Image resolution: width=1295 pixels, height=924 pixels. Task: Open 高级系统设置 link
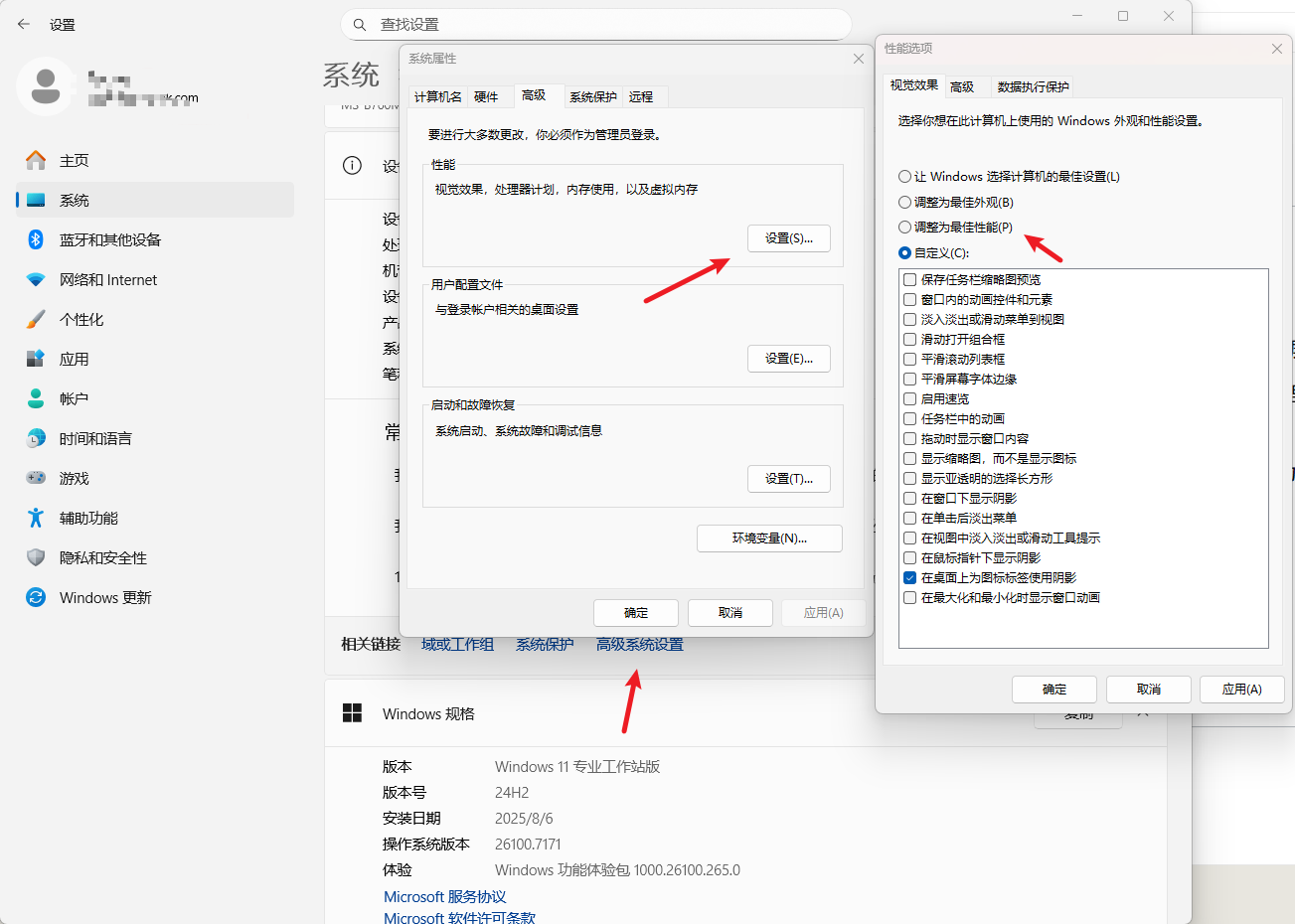(639, 644)
